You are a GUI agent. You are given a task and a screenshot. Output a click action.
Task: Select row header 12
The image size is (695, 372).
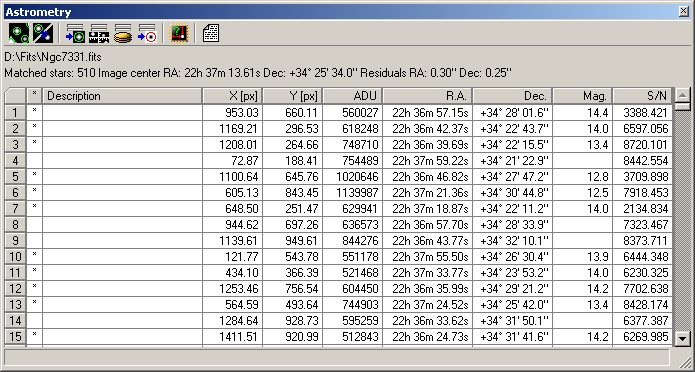tap(16, 288)
